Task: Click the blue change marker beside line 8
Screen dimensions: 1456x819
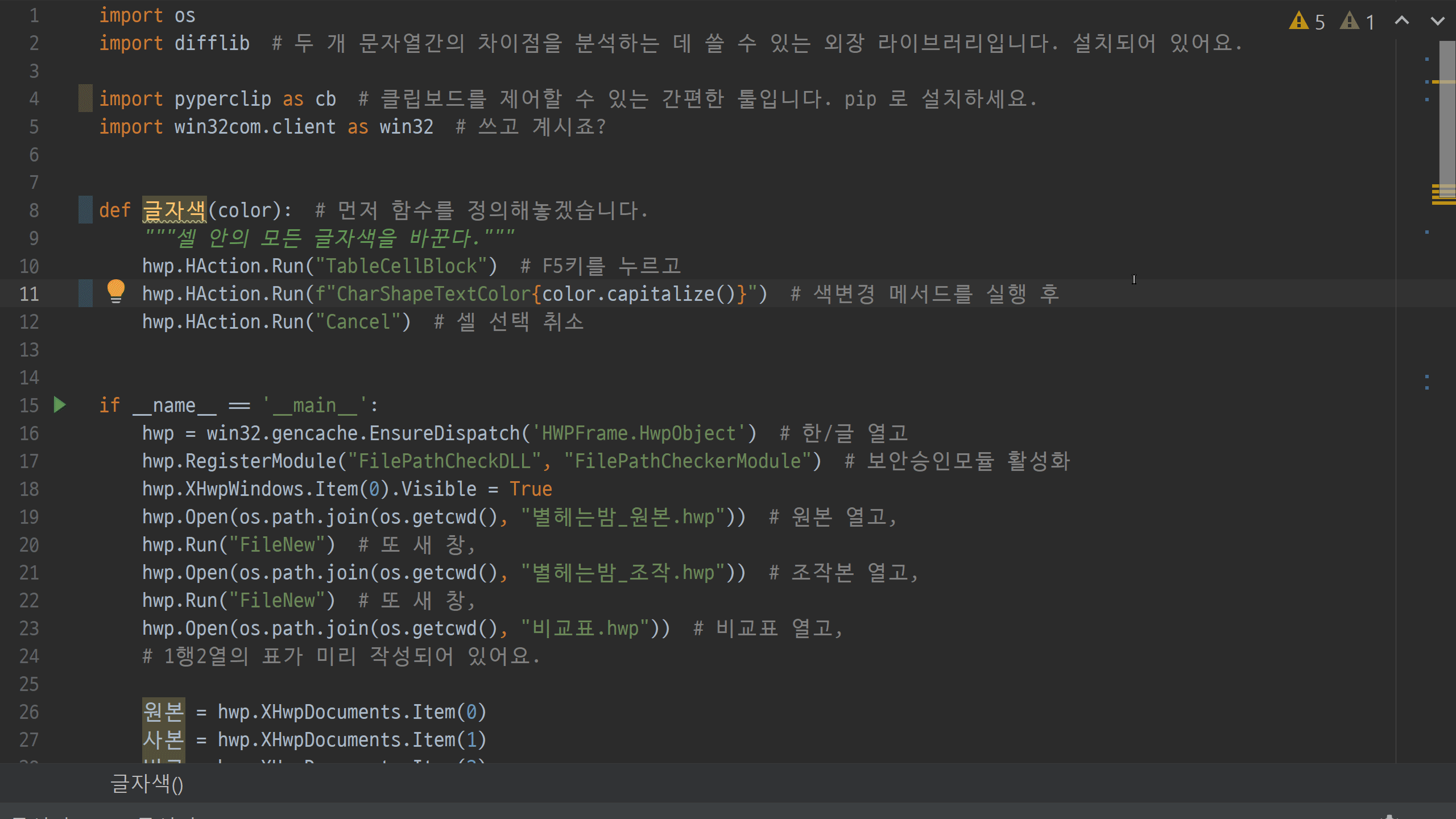Action: tap(85, 210)
